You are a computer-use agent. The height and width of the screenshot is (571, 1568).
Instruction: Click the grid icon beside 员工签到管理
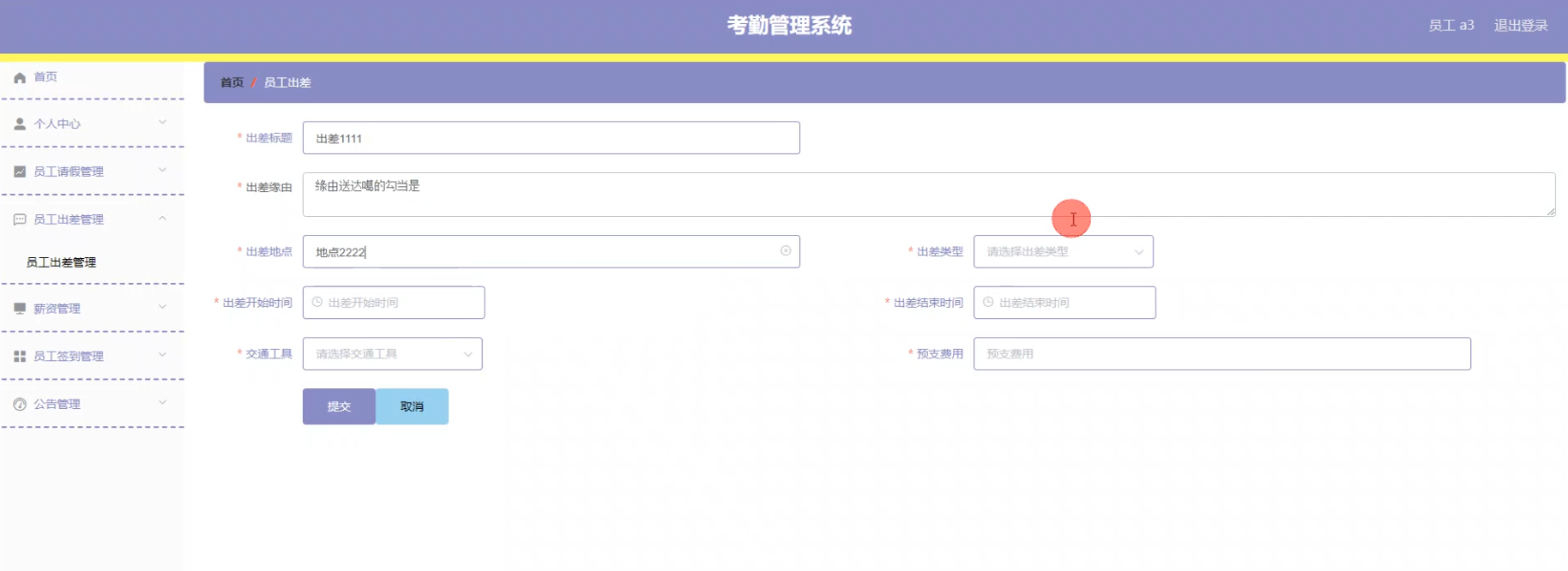(x=20, y=356)
